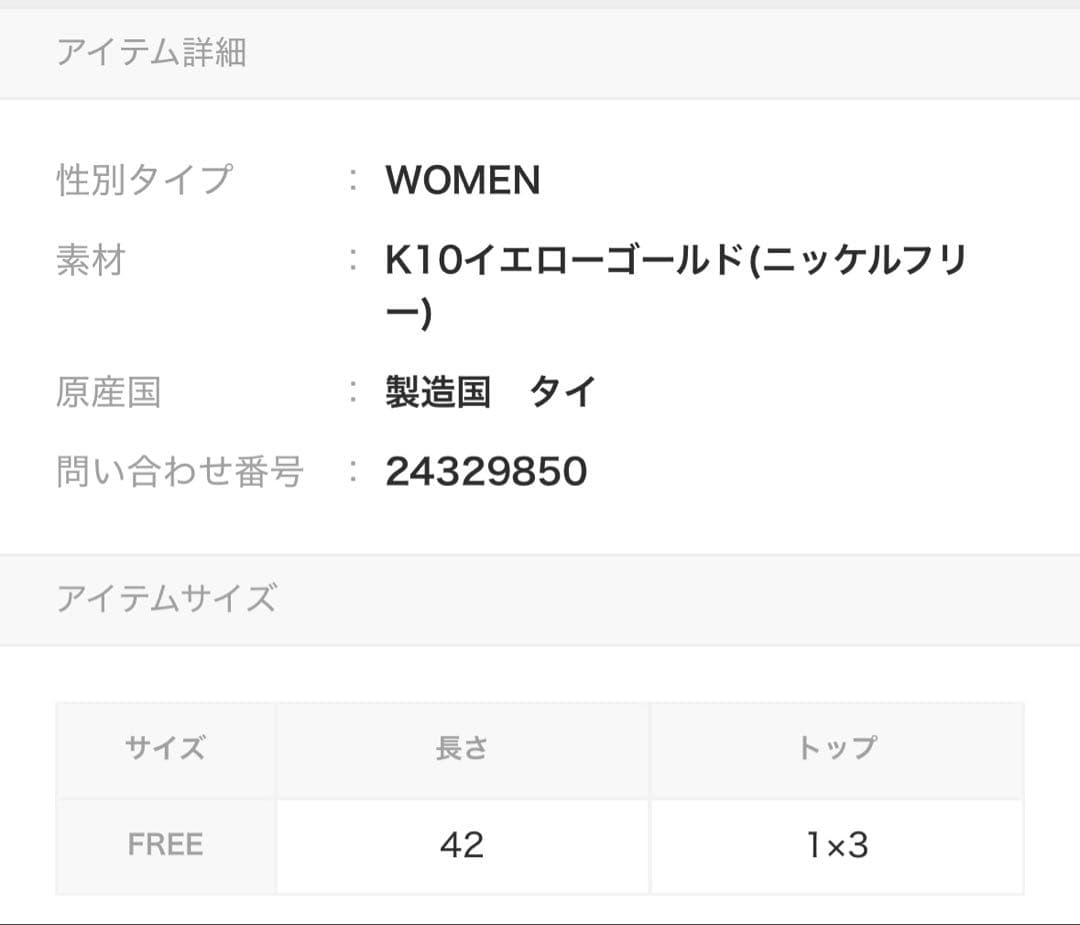The width and height of the screenshot is (1080, 925).
Task: Click the トップ column header
Action: pos(837,748)
